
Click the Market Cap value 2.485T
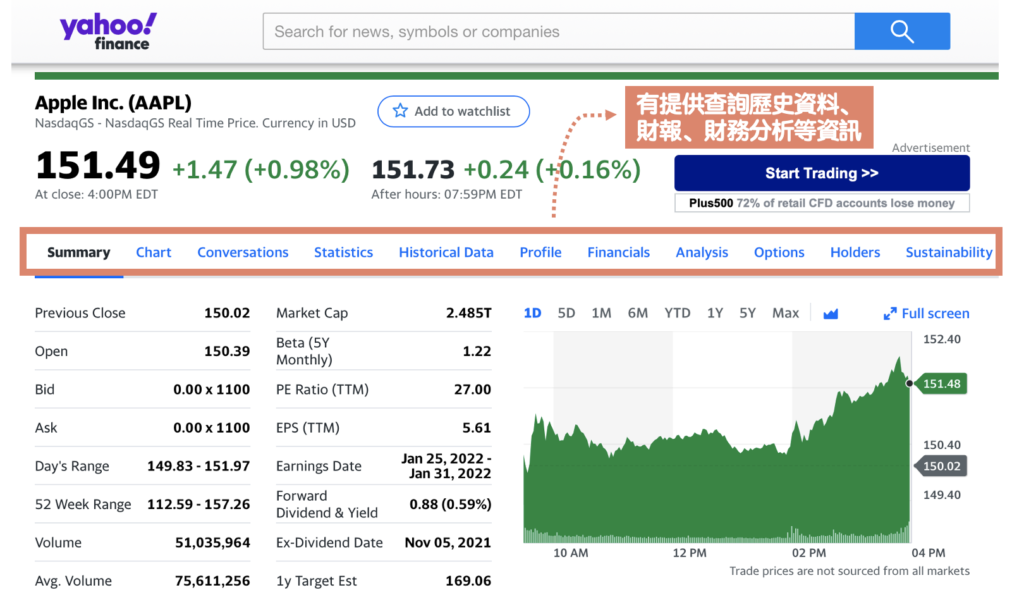pos(468,313)
